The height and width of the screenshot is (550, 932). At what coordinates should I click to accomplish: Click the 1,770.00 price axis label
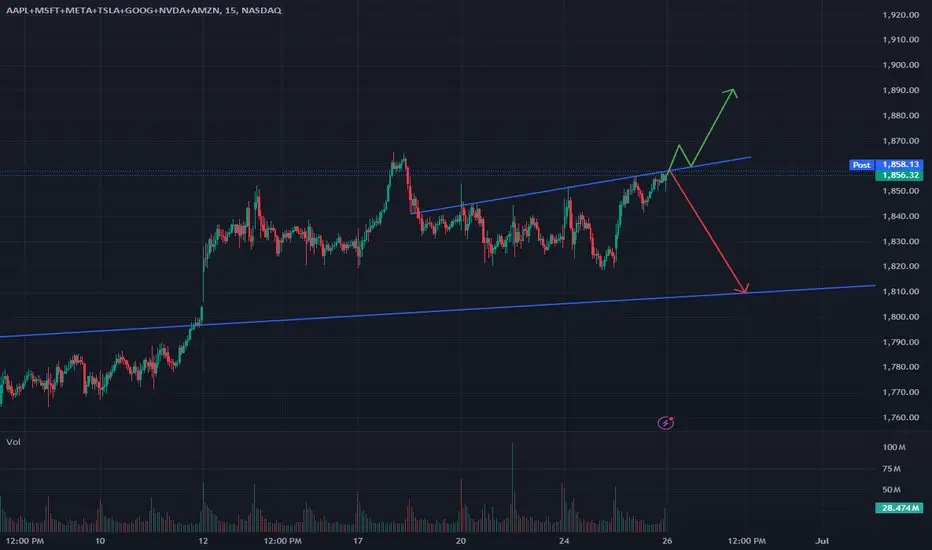(x=901, y=392)
